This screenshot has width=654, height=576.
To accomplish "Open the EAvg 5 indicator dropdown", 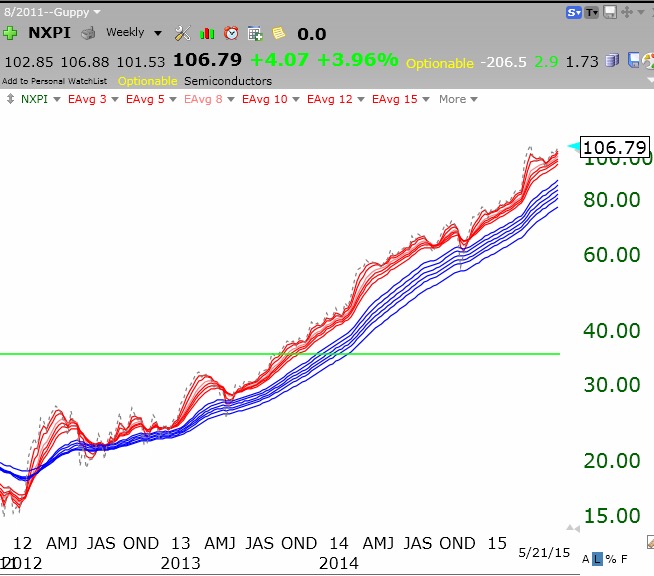I will pyautogui.click(x=173, y=99).
